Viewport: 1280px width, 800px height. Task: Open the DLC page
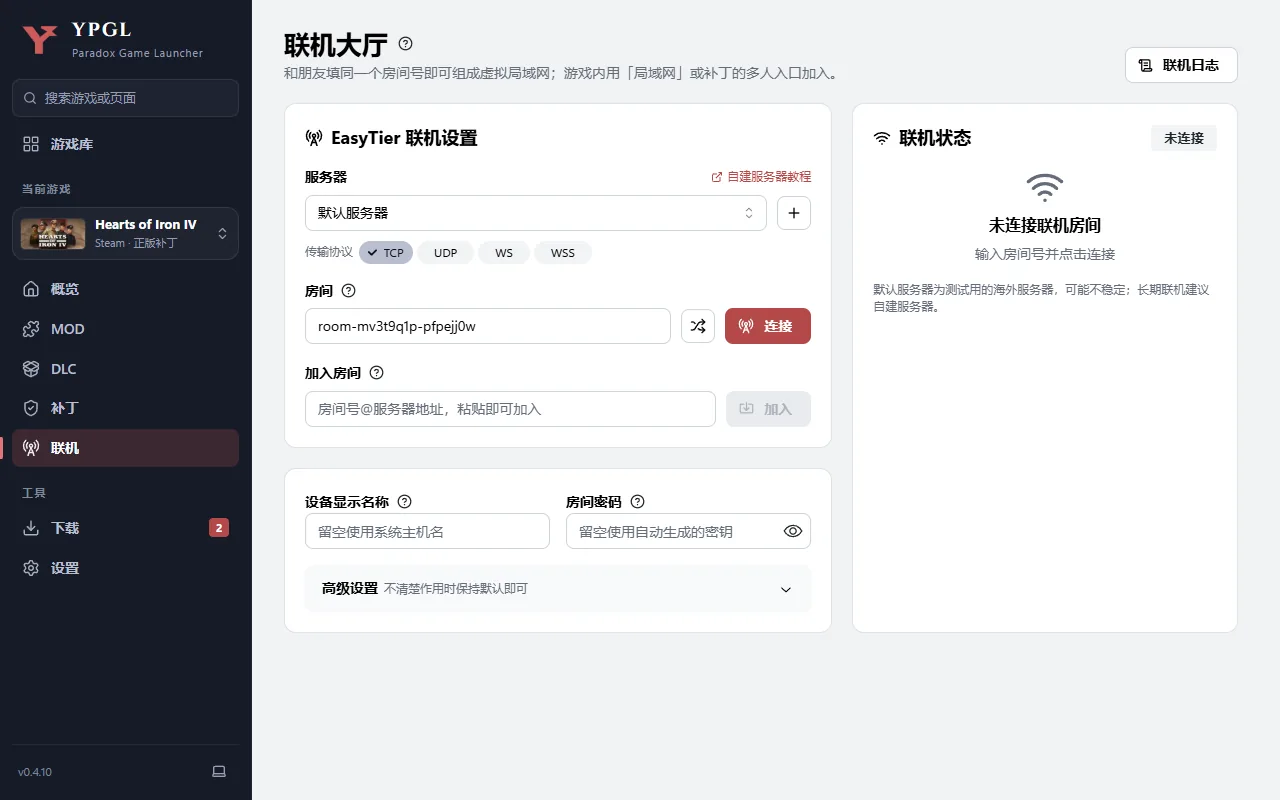[125, 369]
